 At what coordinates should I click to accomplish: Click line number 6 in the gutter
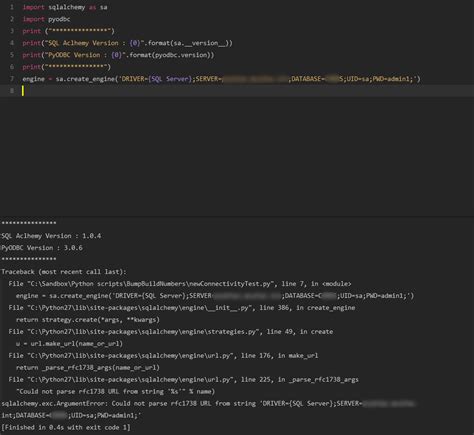(x=12, y=67)
